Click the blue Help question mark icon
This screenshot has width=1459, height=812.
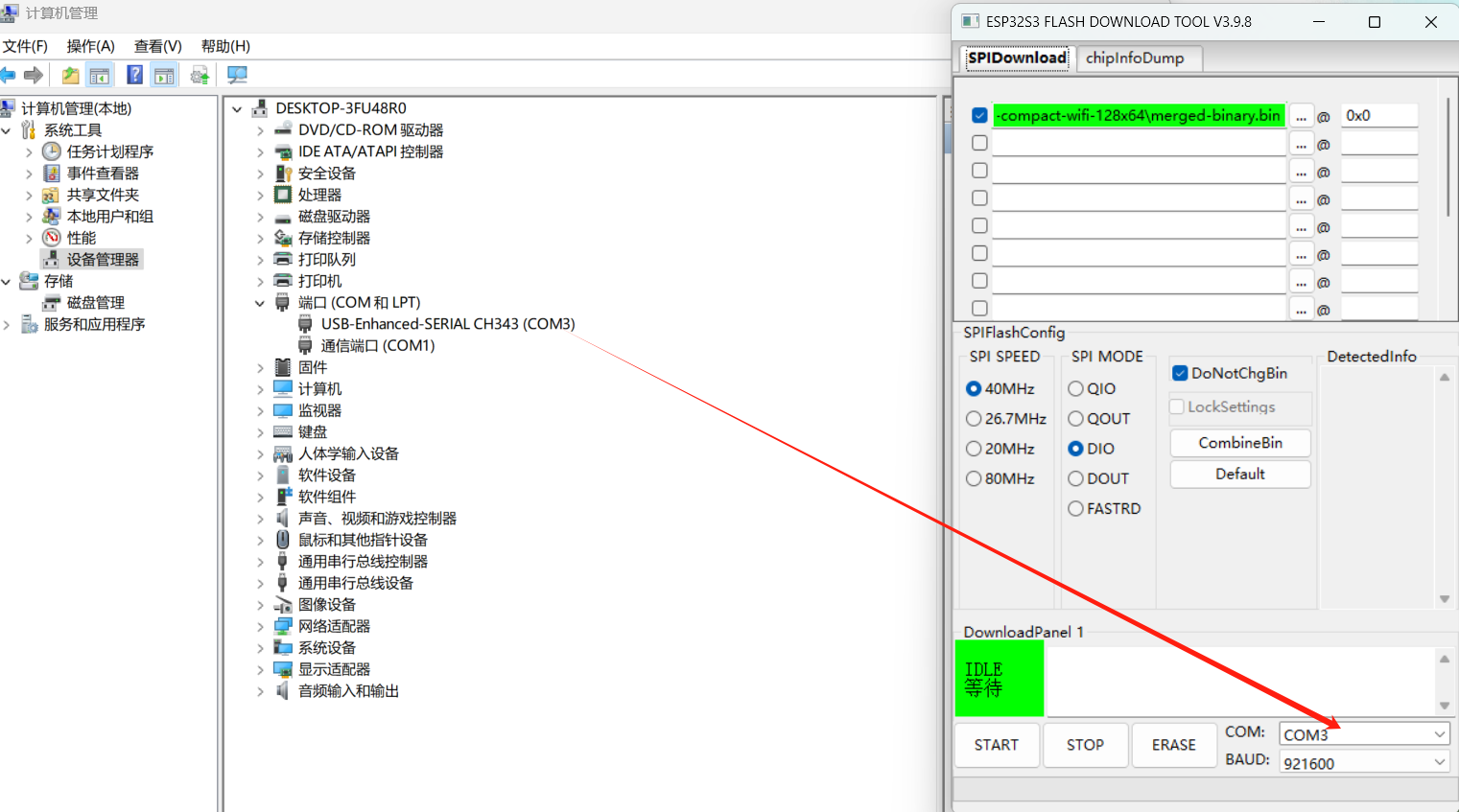point(134,75)
